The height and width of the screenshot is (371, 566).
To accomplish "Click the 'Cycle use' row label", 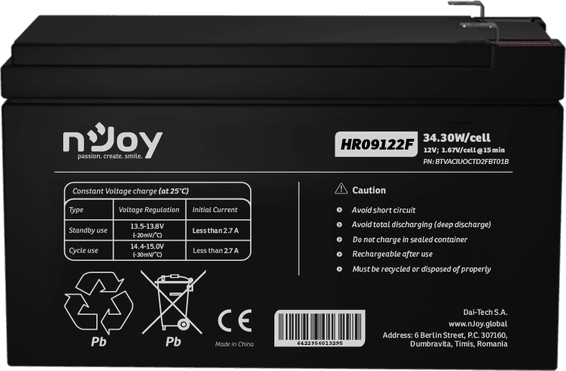I will tap(83, 250).
